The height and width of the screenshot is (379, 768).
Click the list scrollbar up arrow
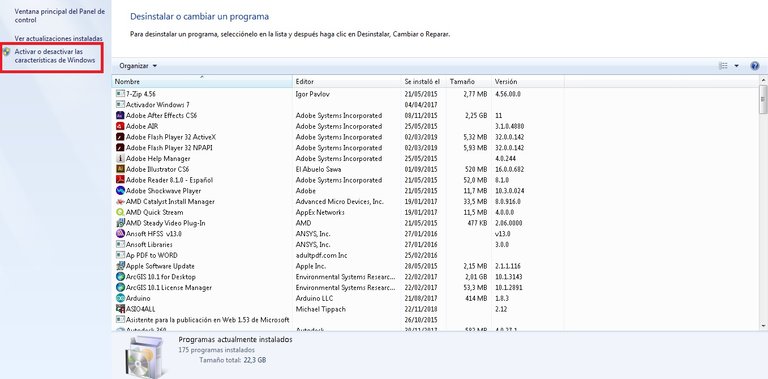click(x=764, y=80)
